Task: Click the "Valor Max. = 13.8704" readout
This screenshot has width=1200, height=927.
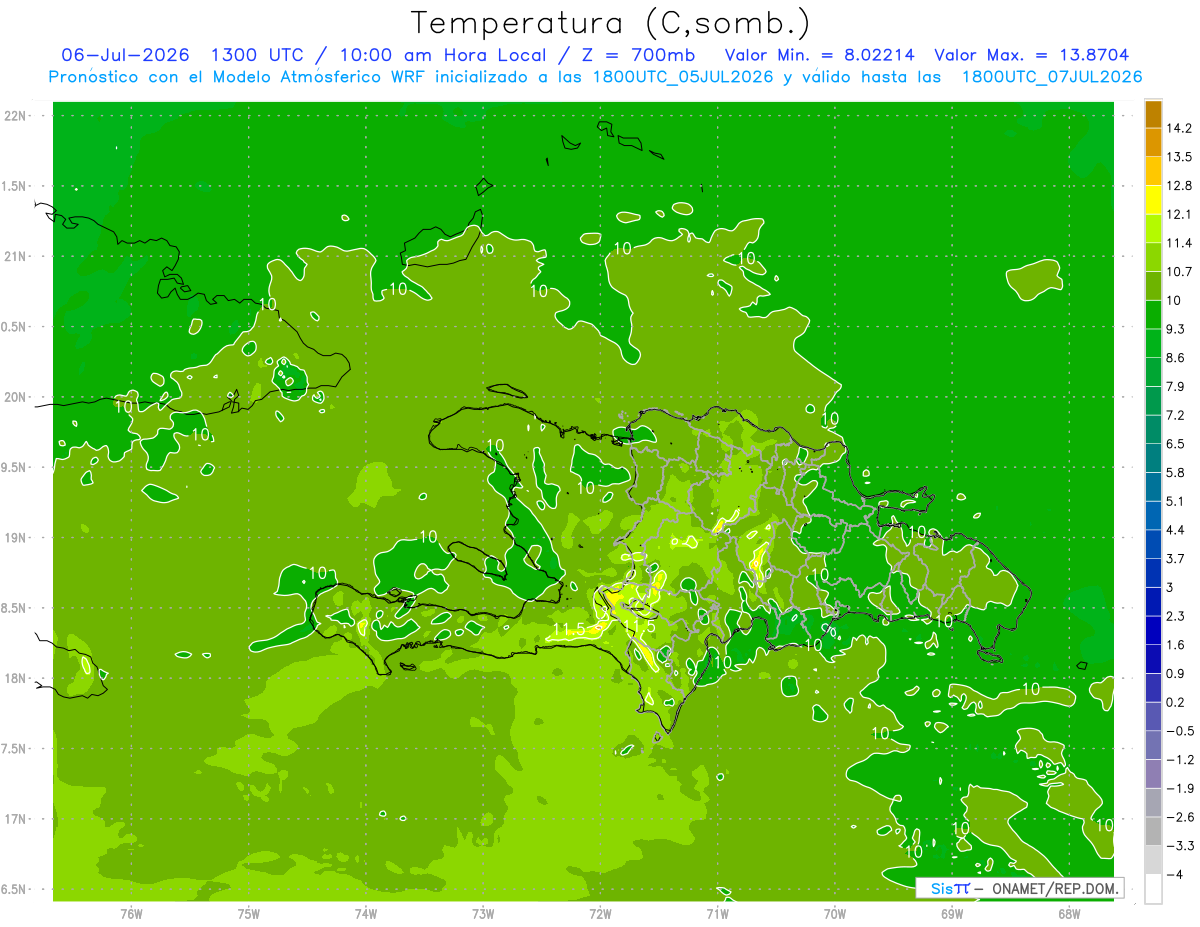Action: tap(1031, 55)
